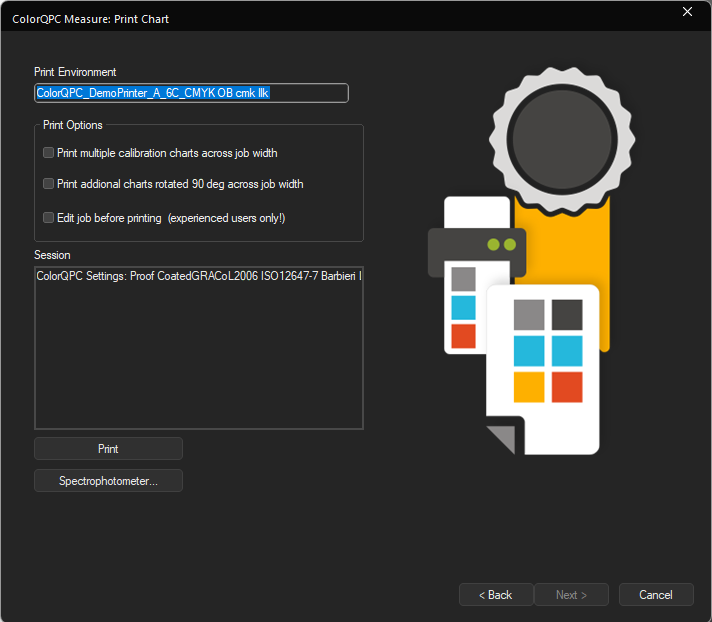Viewport: 712px width, 622px height.
Task: Enable printing multiple calibration charts across width
Action: click(x=48, y=153)
